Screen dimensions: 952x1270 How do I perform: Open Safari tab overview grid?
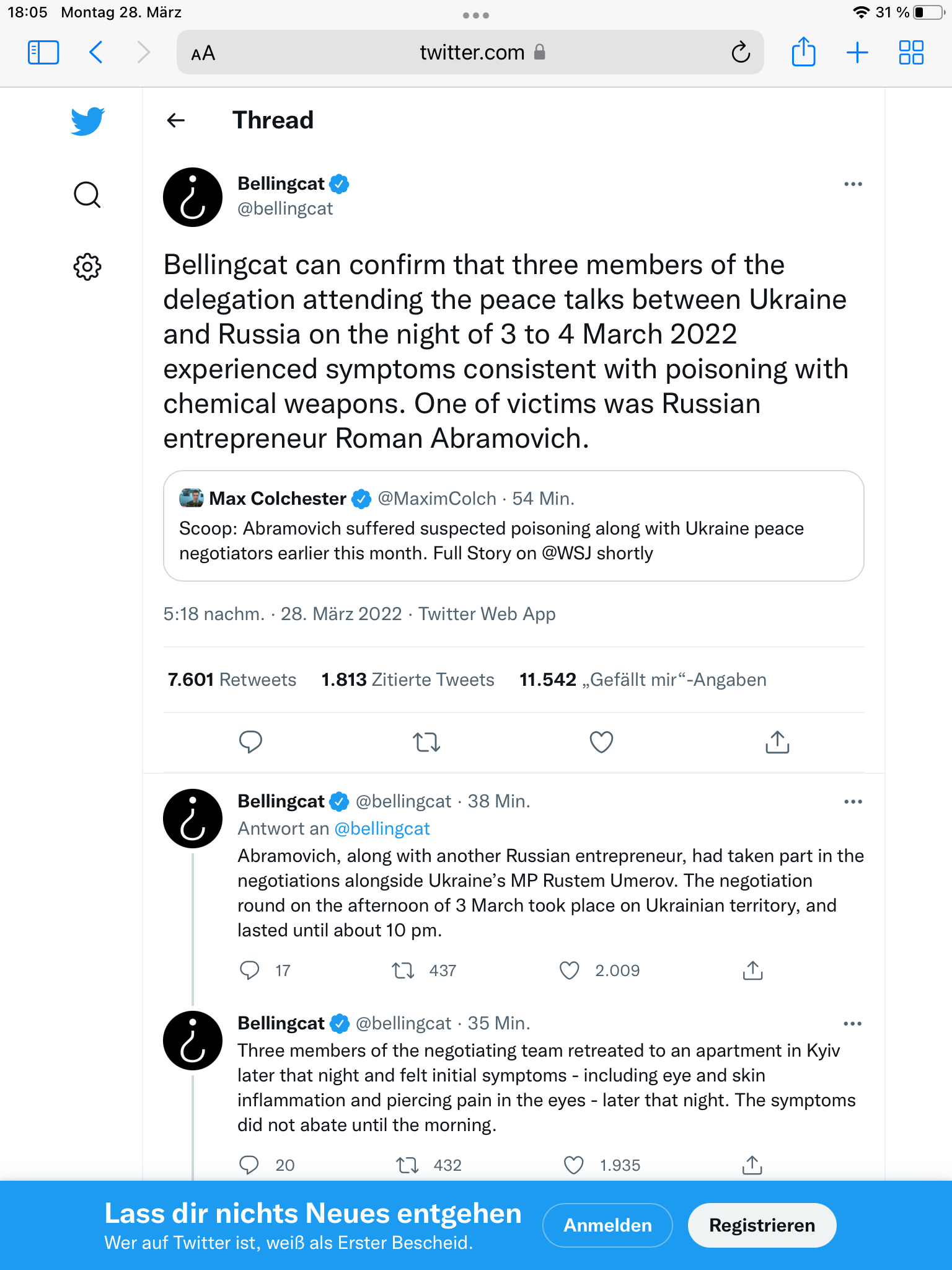(911, 53)
